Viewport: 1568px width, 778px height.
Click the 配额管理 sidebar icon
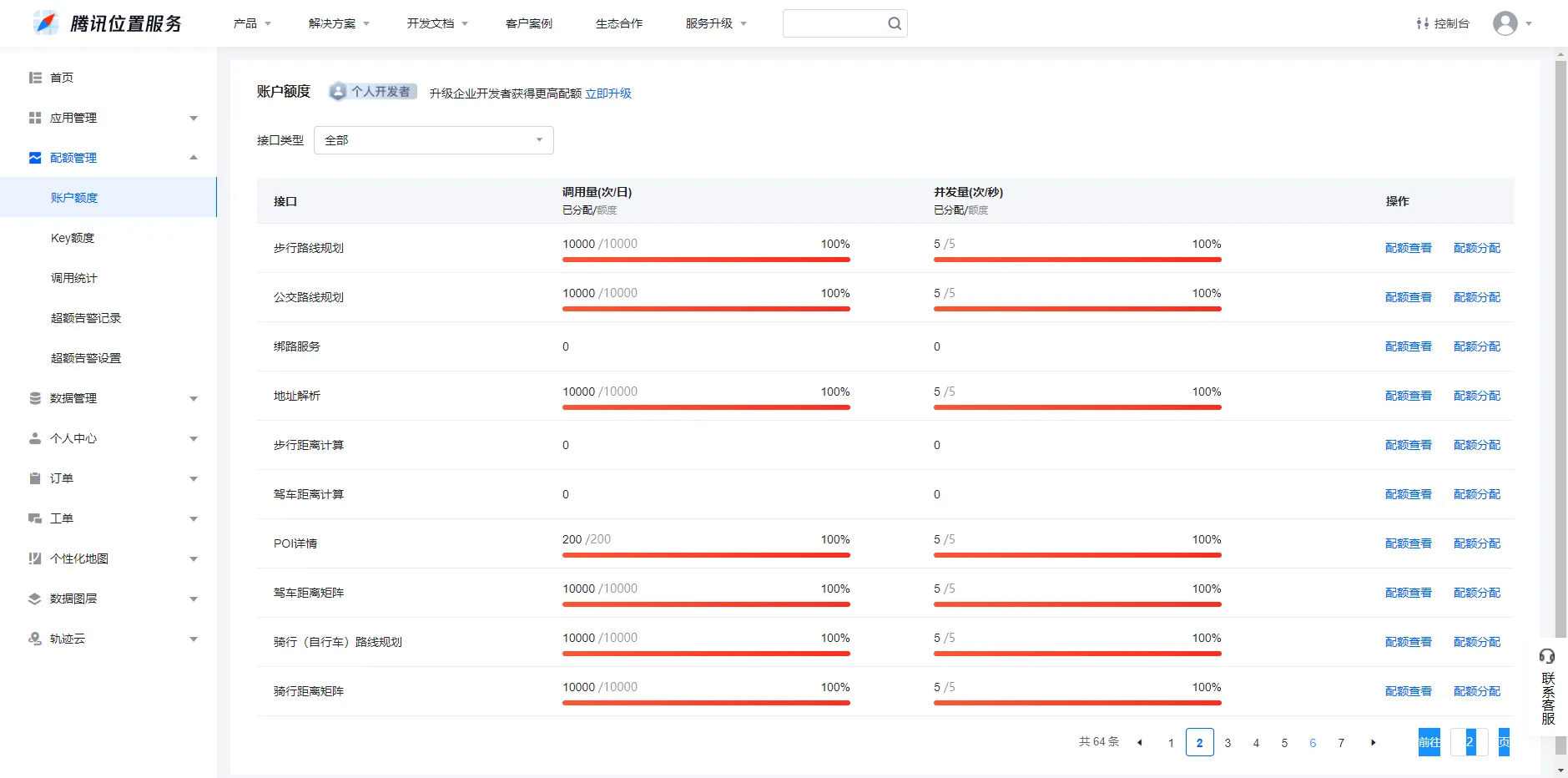coord(35,158)
